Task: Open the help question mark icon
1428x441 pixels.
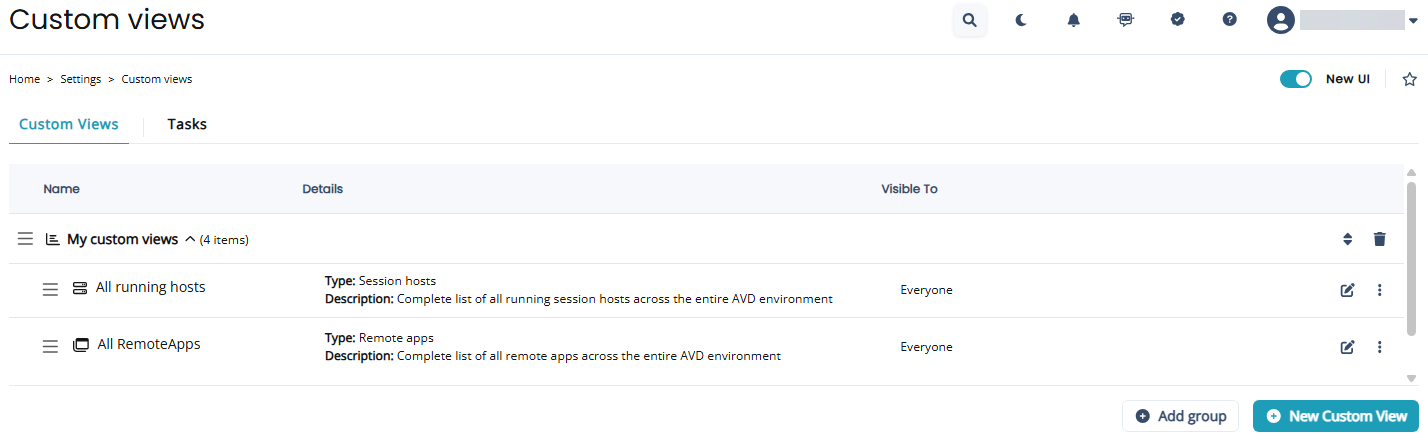Action: 1230,20
